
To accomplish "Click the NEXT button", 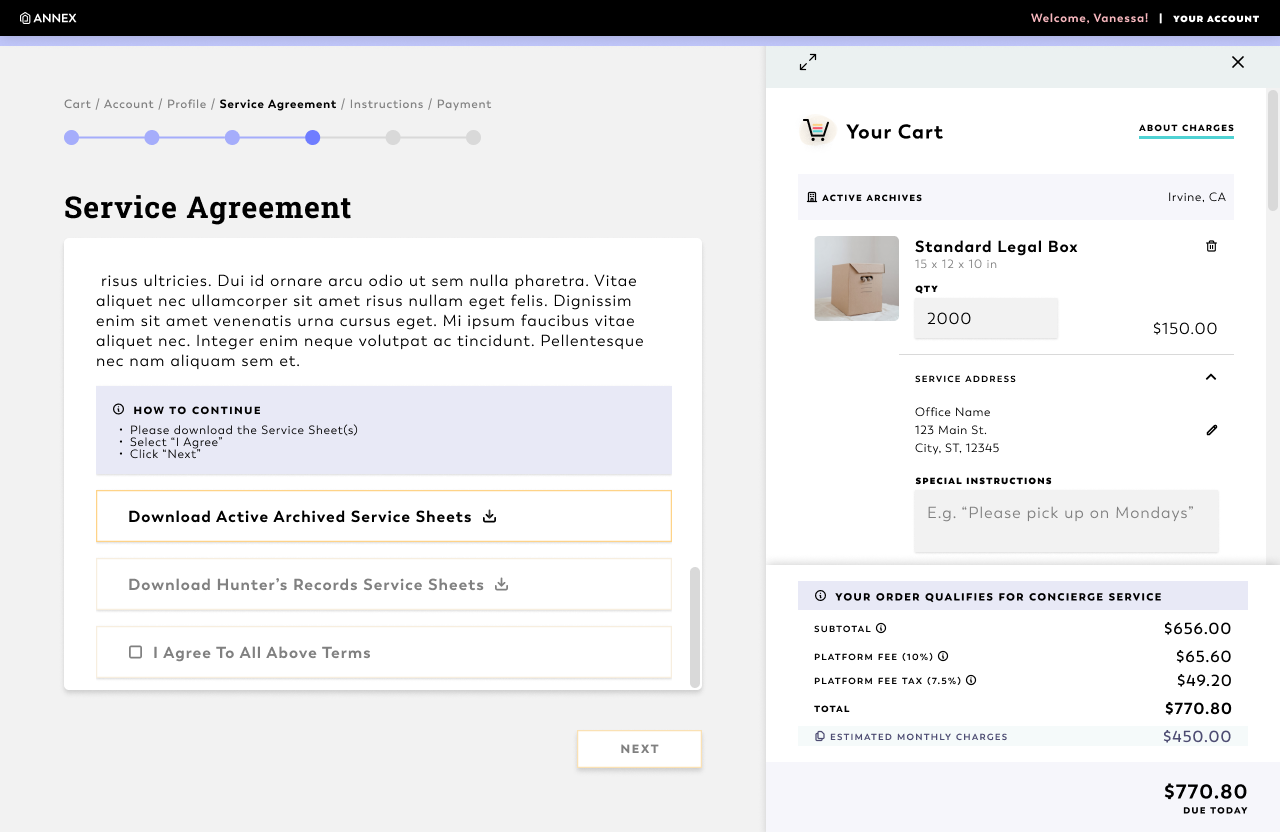I will [640, 749].
